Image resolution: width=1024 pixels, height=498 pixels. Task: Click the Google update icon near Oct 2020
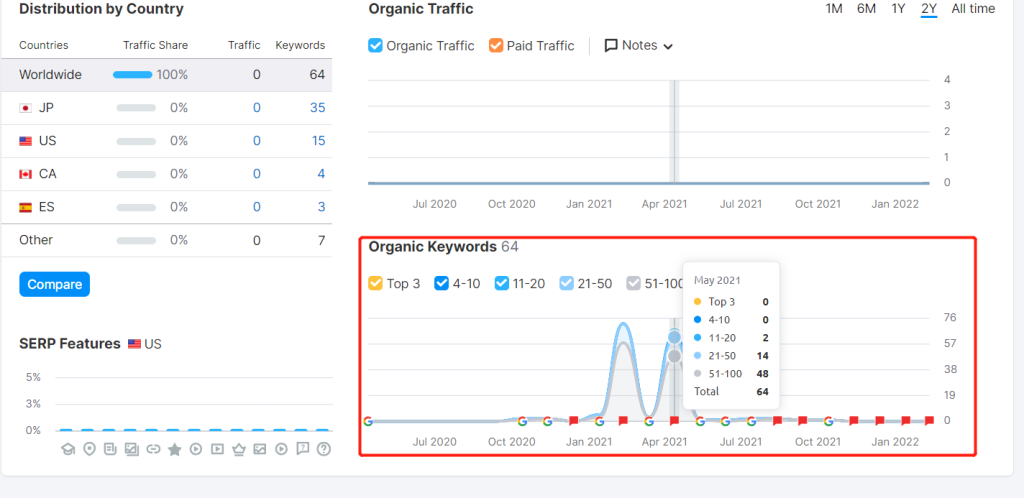click(x=521, y=421)
